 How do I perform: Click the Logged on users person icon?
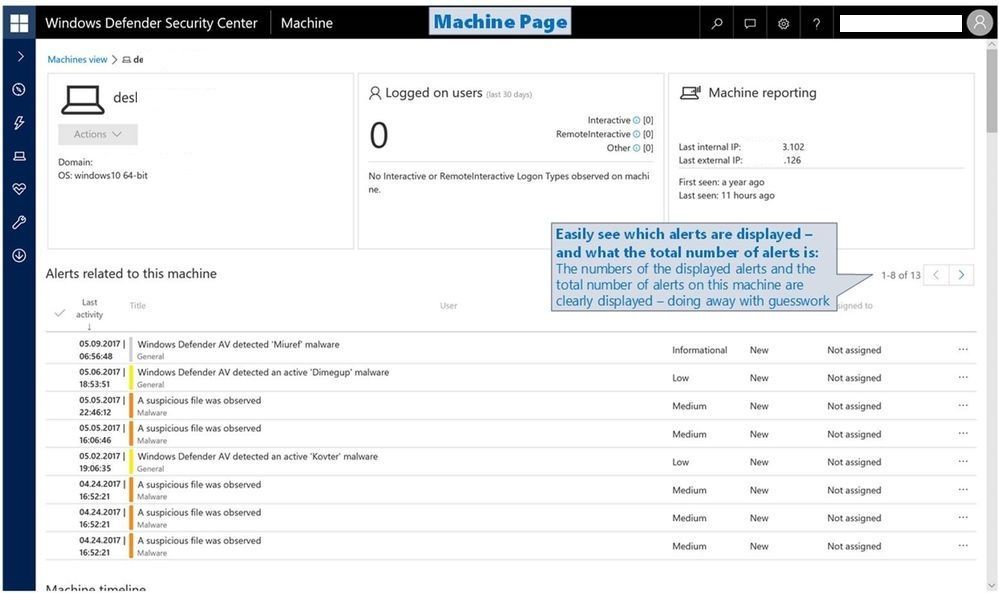pos(375,93)
